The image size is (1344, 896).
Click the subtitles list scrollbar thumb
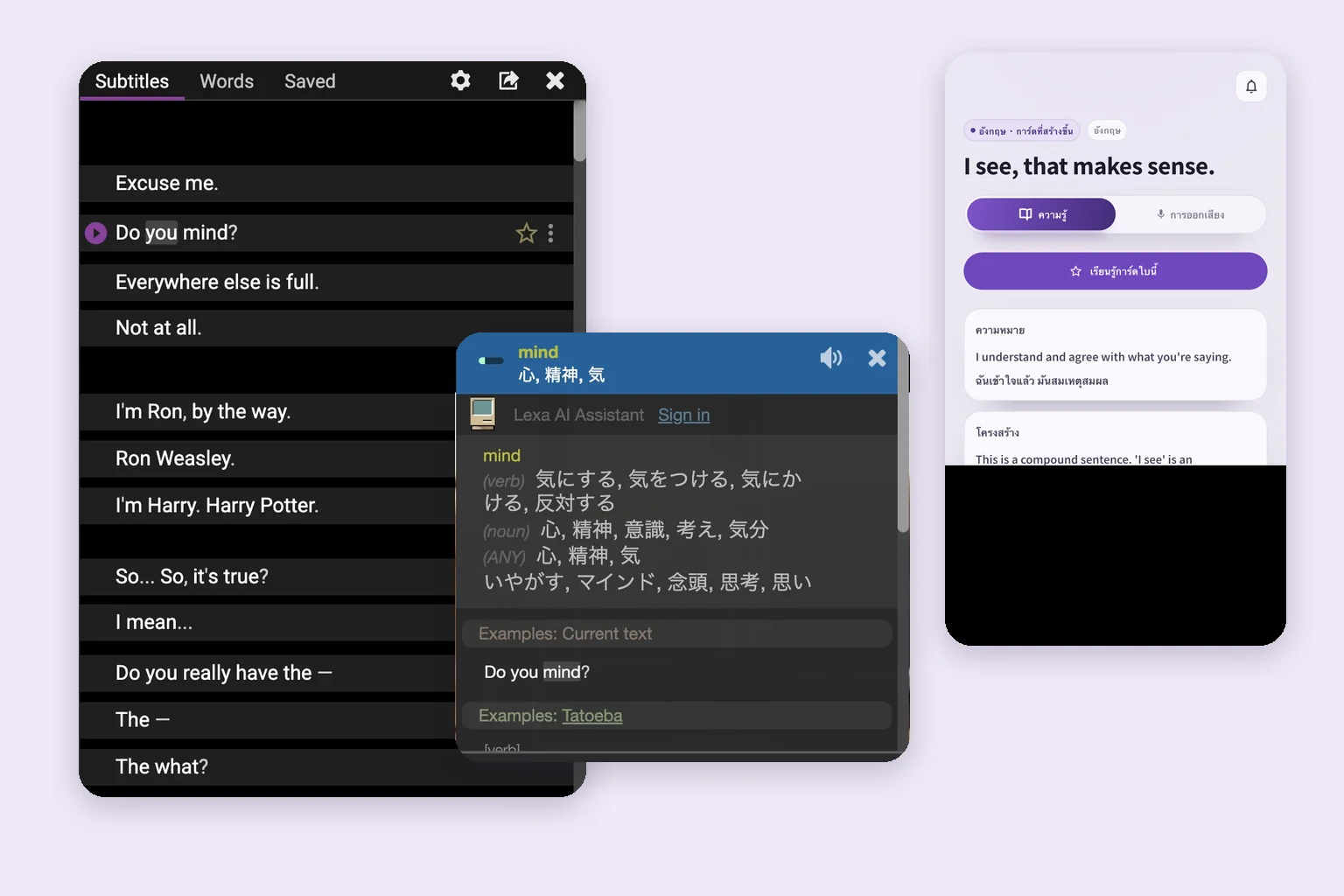point(579,131)
